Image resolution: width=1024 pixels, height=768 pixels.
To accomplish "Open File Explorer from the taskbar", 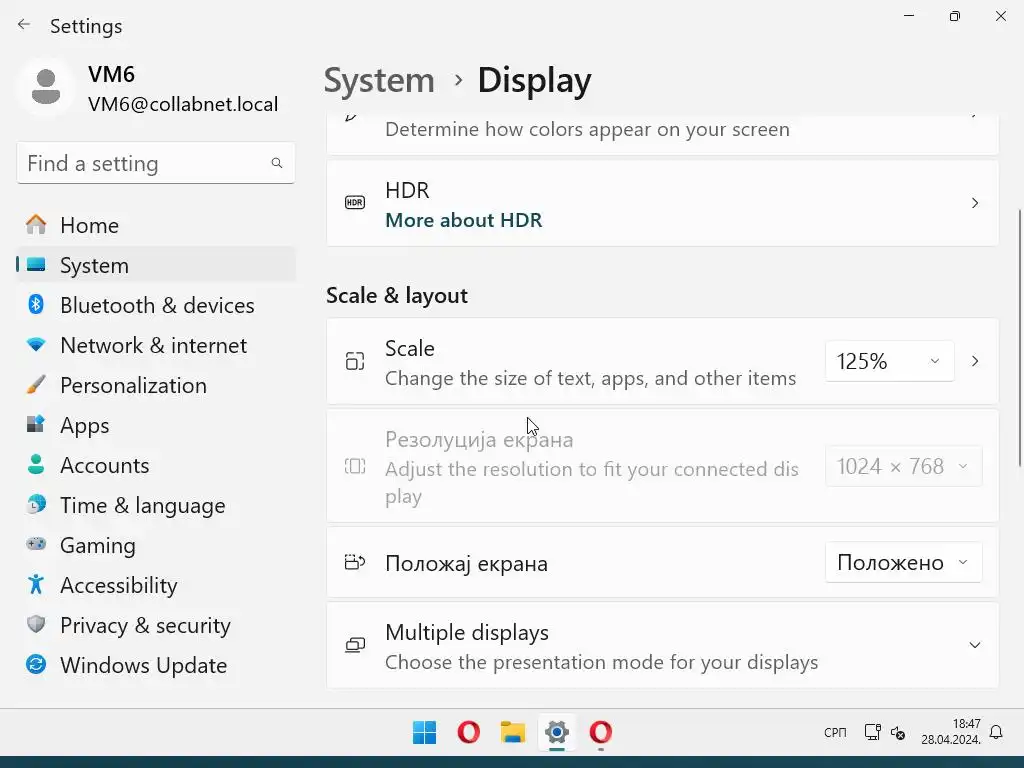I will [513, 733].
